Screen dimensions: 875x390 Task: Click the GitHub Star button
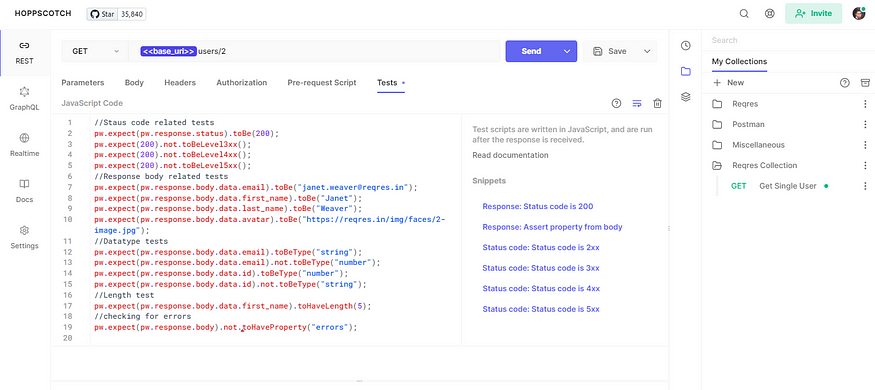click(x=103, y=14)
